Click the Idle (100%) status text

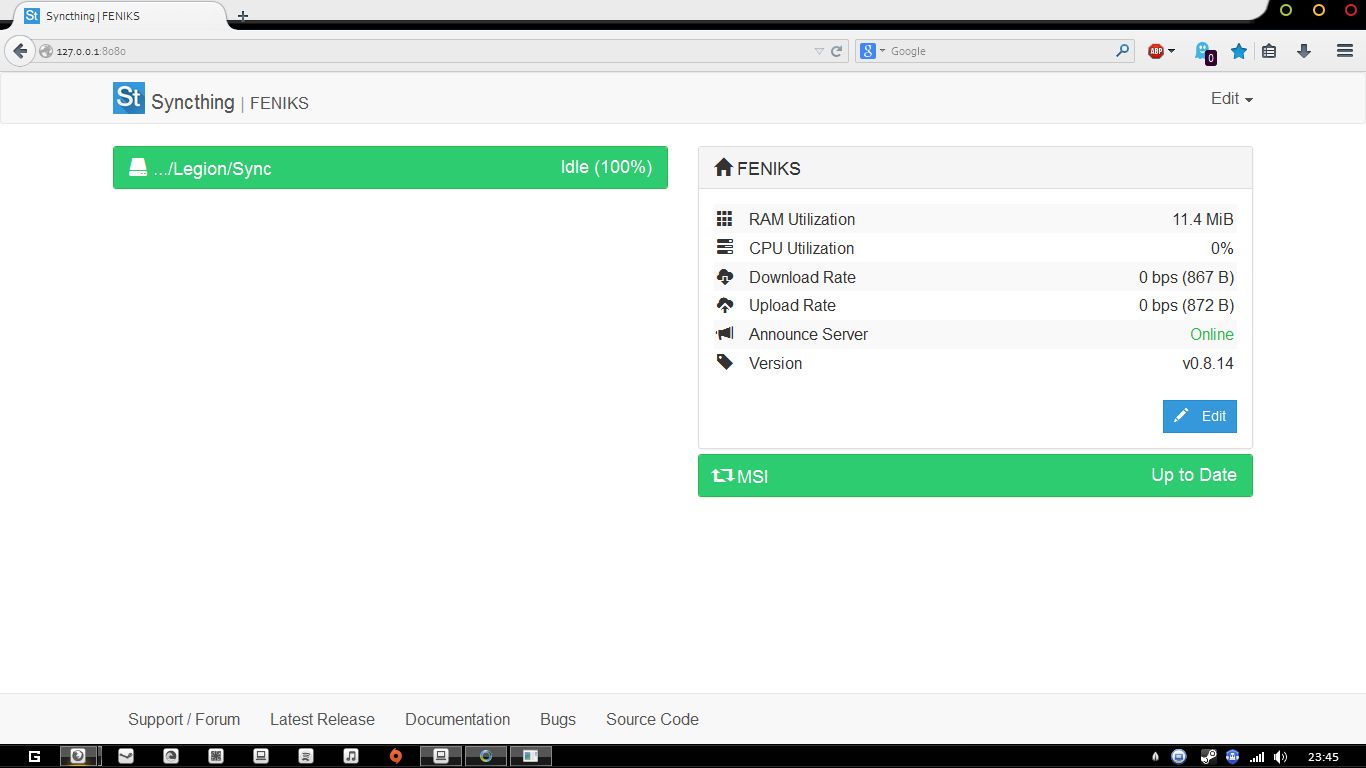[x=606, y=167]
